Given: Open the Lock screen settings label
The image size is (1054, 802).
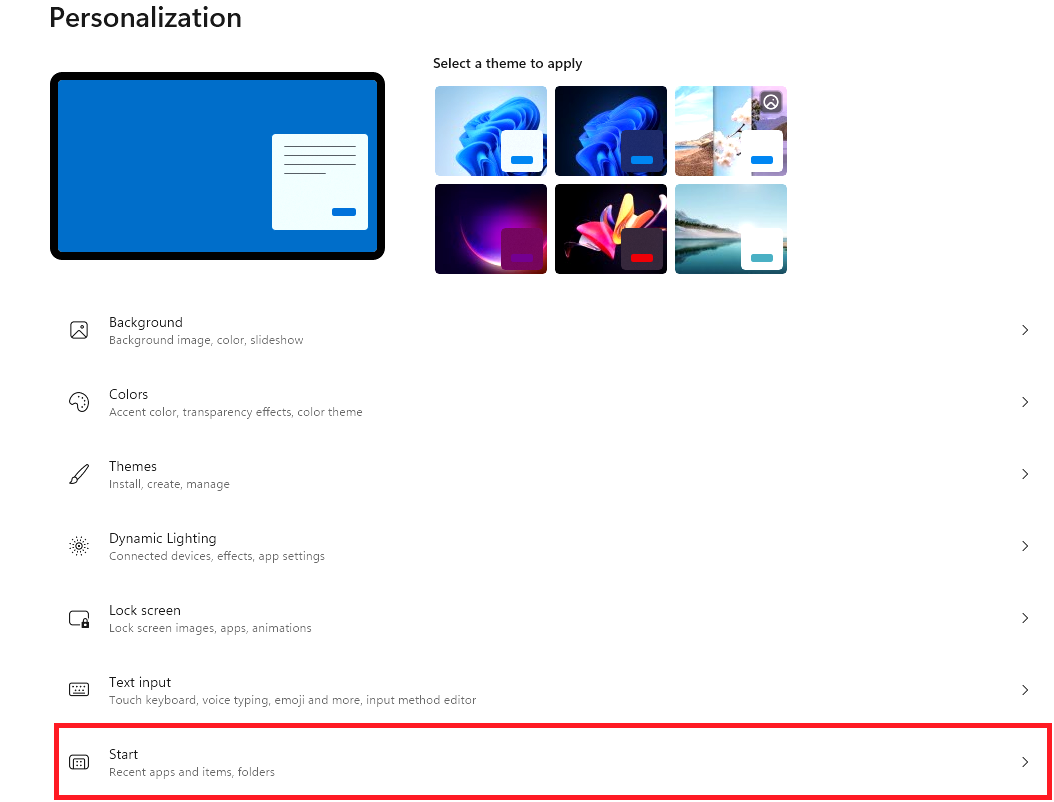Looking at the screenshot, I should [x=145, y=611].
